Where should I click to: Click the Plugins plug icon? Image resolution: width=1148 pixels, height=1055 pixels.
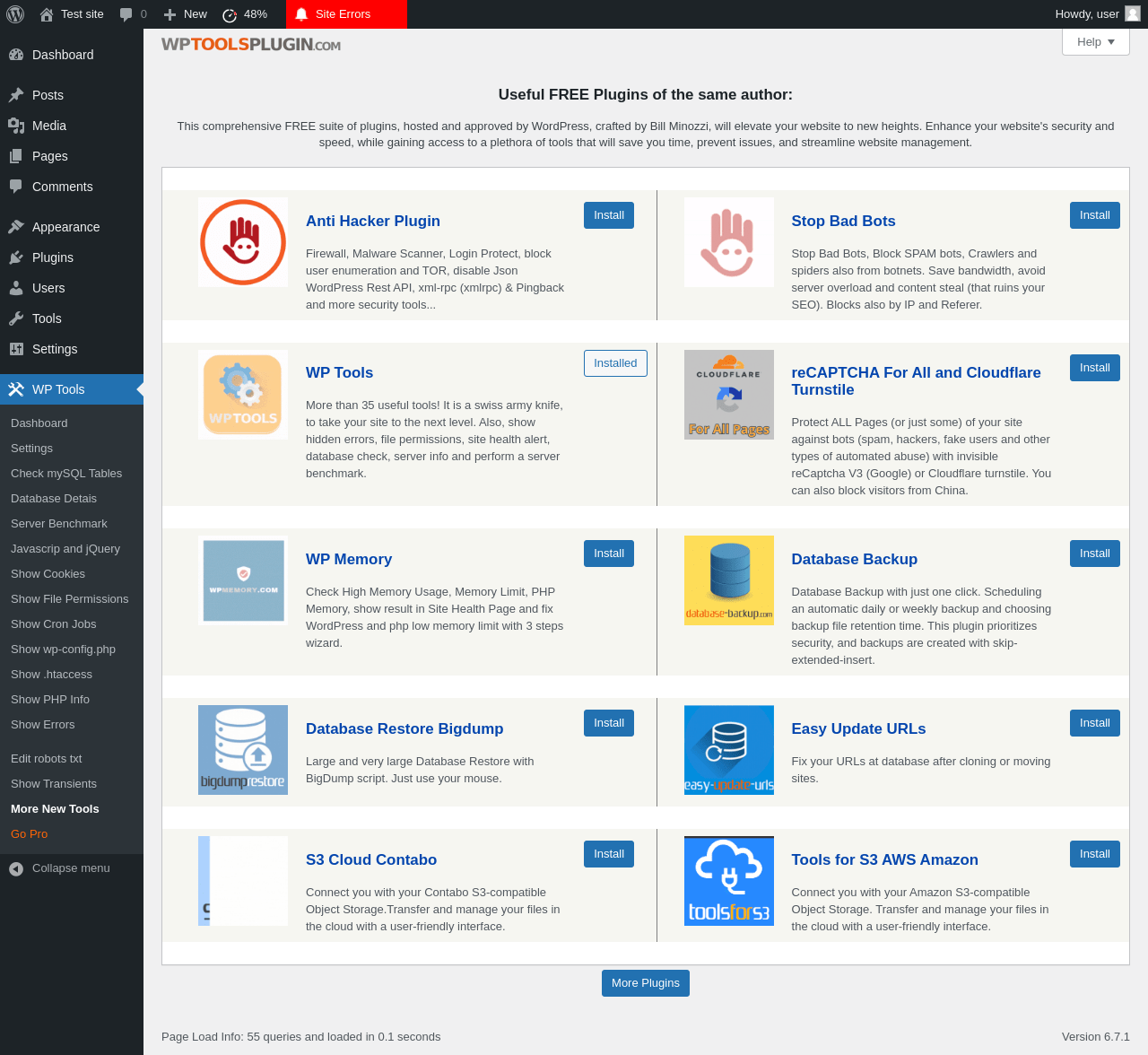pyautogui.click(x=16, y=257)
